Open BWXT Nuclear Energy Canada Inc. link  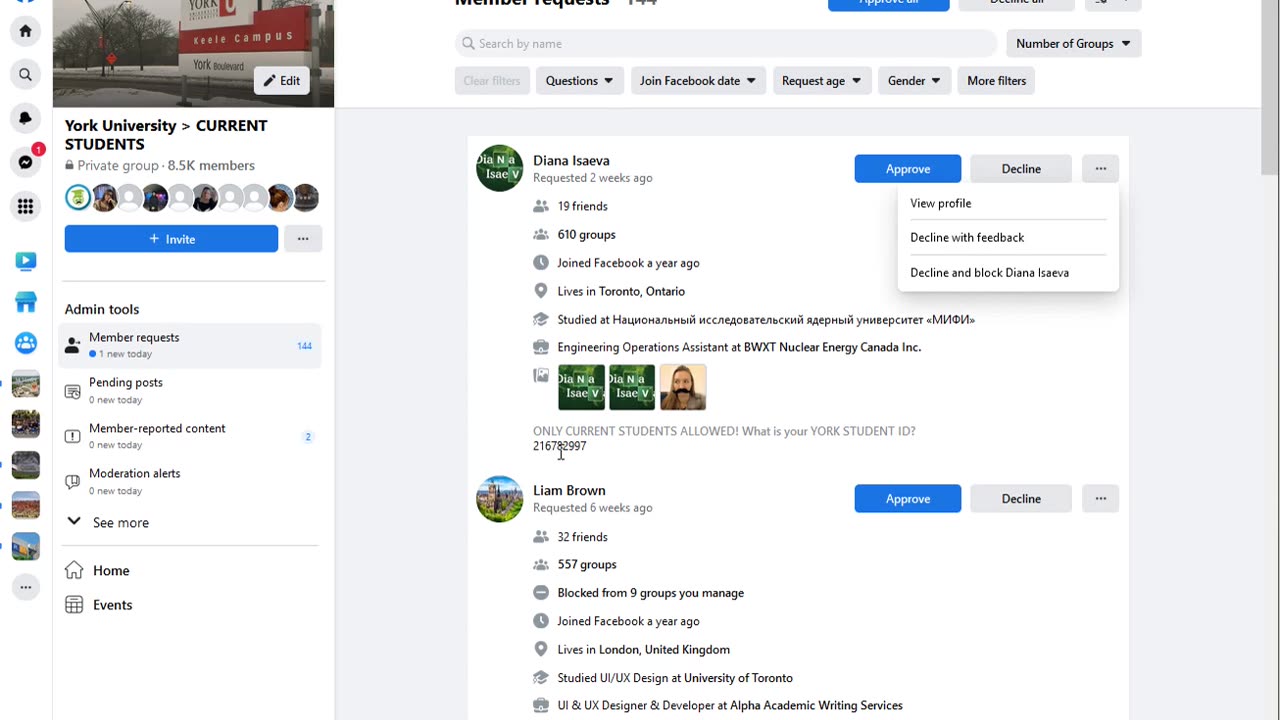tap(832, 348)
